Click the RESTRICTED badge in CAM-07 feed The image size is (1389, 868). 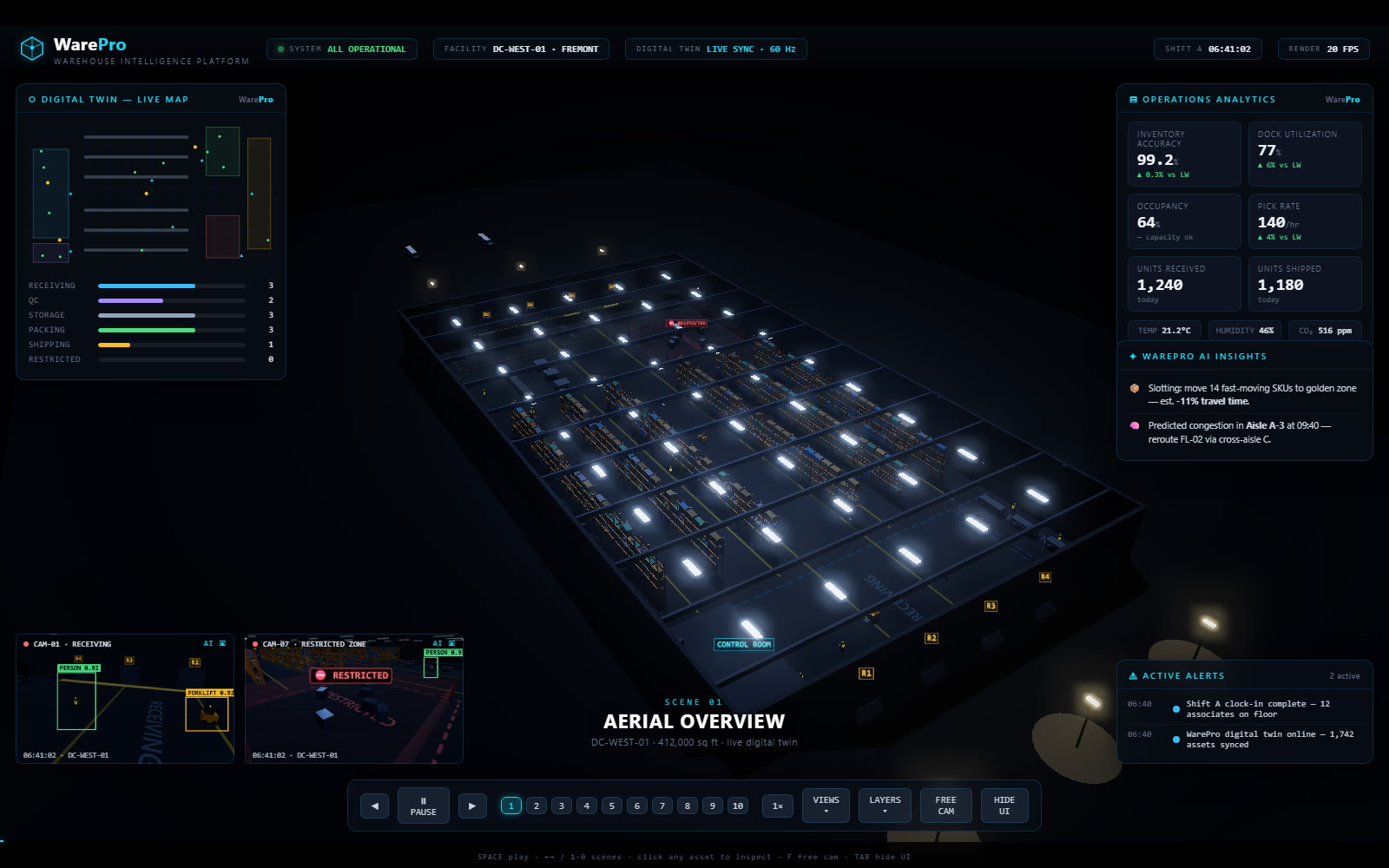(352, 675)
